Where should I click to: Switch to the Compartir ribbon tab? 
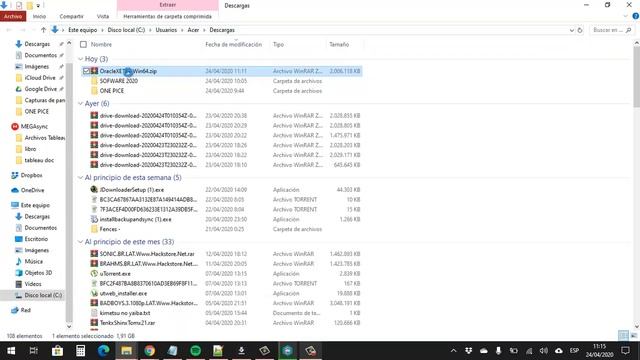point(71,16)
